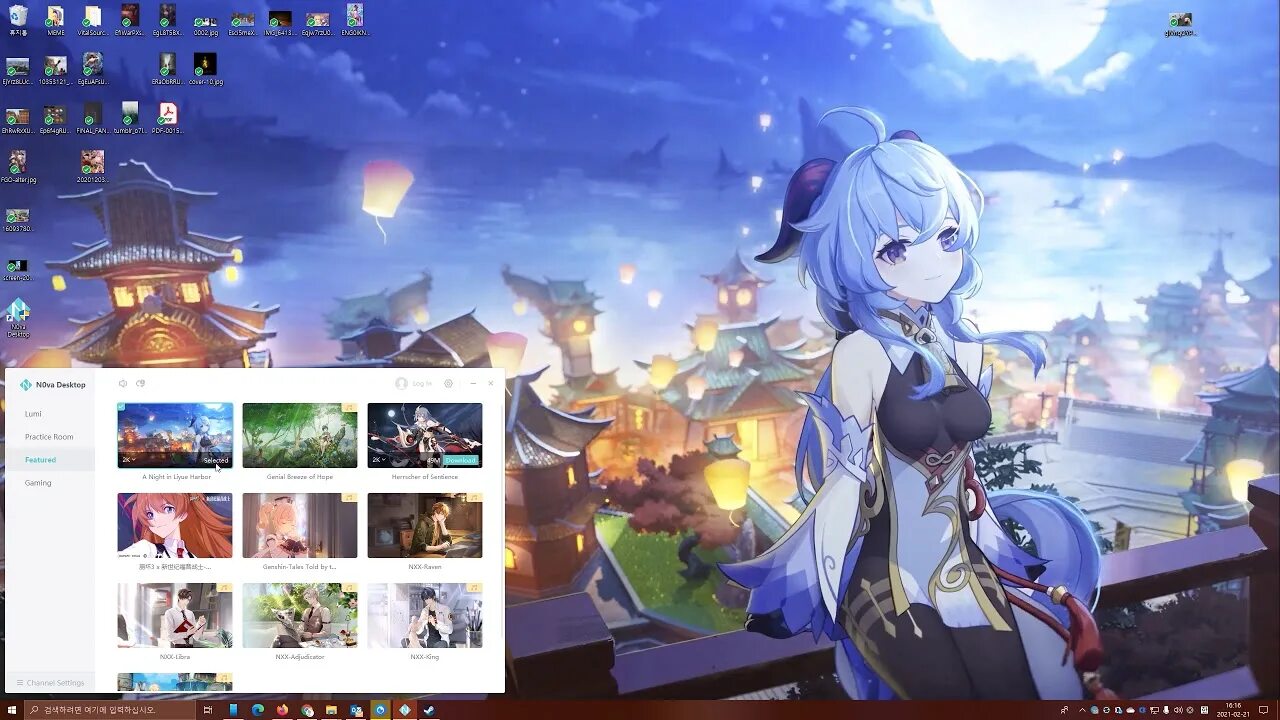Open Task View on the taskbar
1280x720 pixels.
pyautogui.click(x=208, y=710)
